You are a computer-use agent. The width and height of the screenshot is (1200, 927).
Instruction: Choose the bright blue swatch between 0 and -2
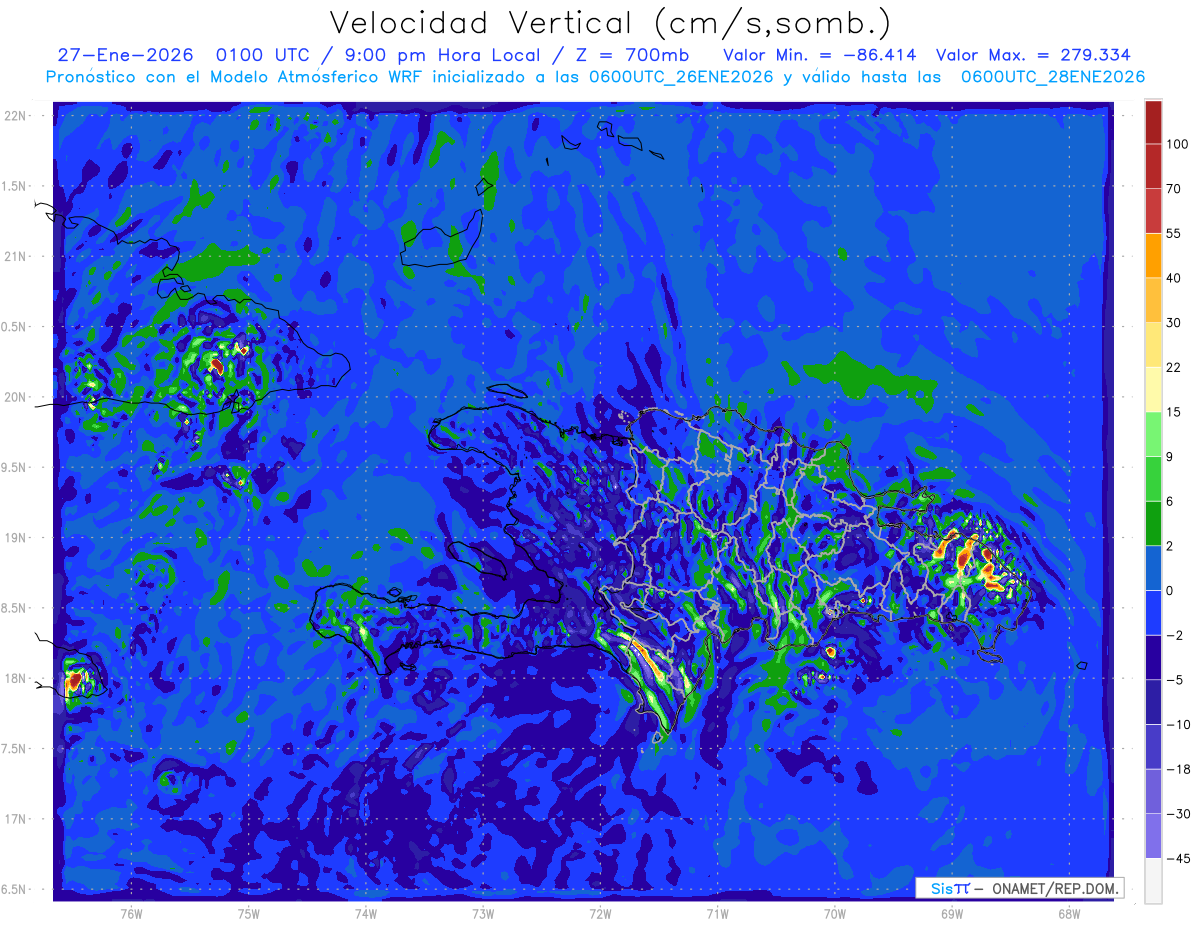pyautogui.click(x=1153, y=612)
